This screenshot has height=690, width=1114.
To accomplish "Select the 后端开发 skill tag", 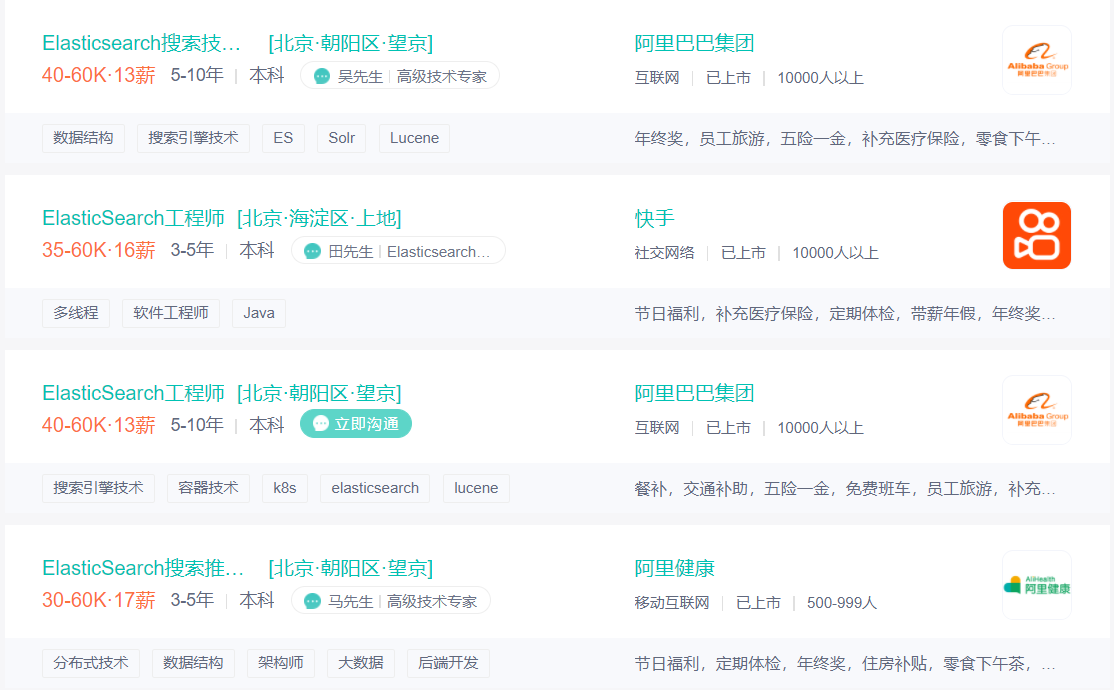I will (x=448, y=663).
